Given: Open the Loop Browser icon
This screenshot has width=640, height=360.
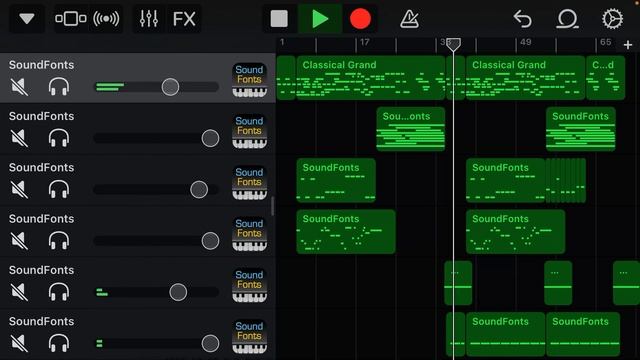Looking at the screenshot, I should [x=567, y=19].
